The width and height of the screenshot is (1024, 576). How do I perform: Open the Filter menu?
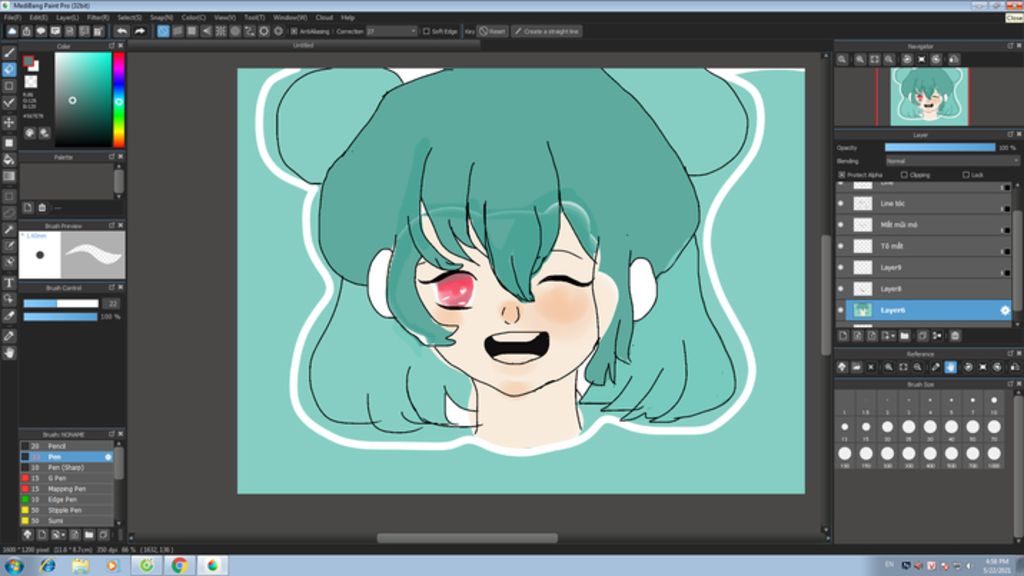point(98,18)
